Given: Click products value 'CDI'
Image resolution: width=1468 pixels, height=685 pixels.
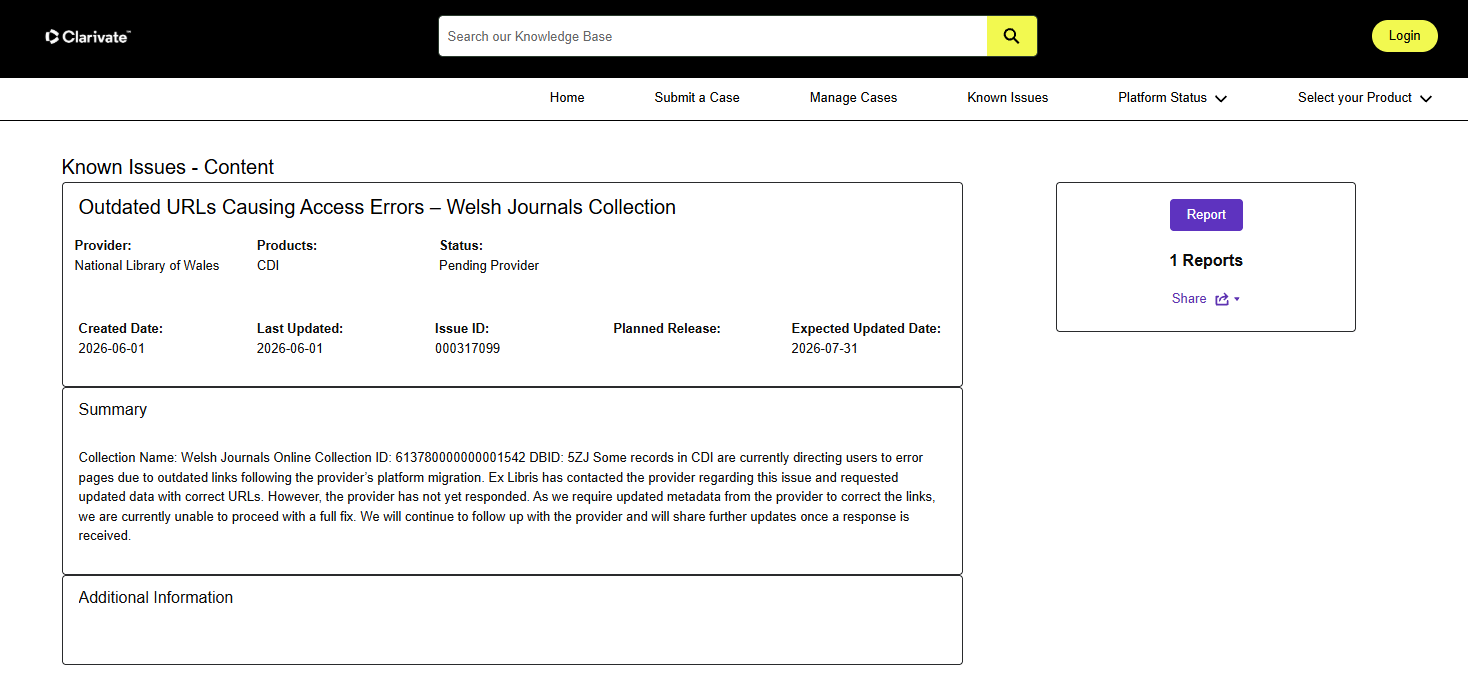Looking at the screenshot, I should (x=269, y=266).
